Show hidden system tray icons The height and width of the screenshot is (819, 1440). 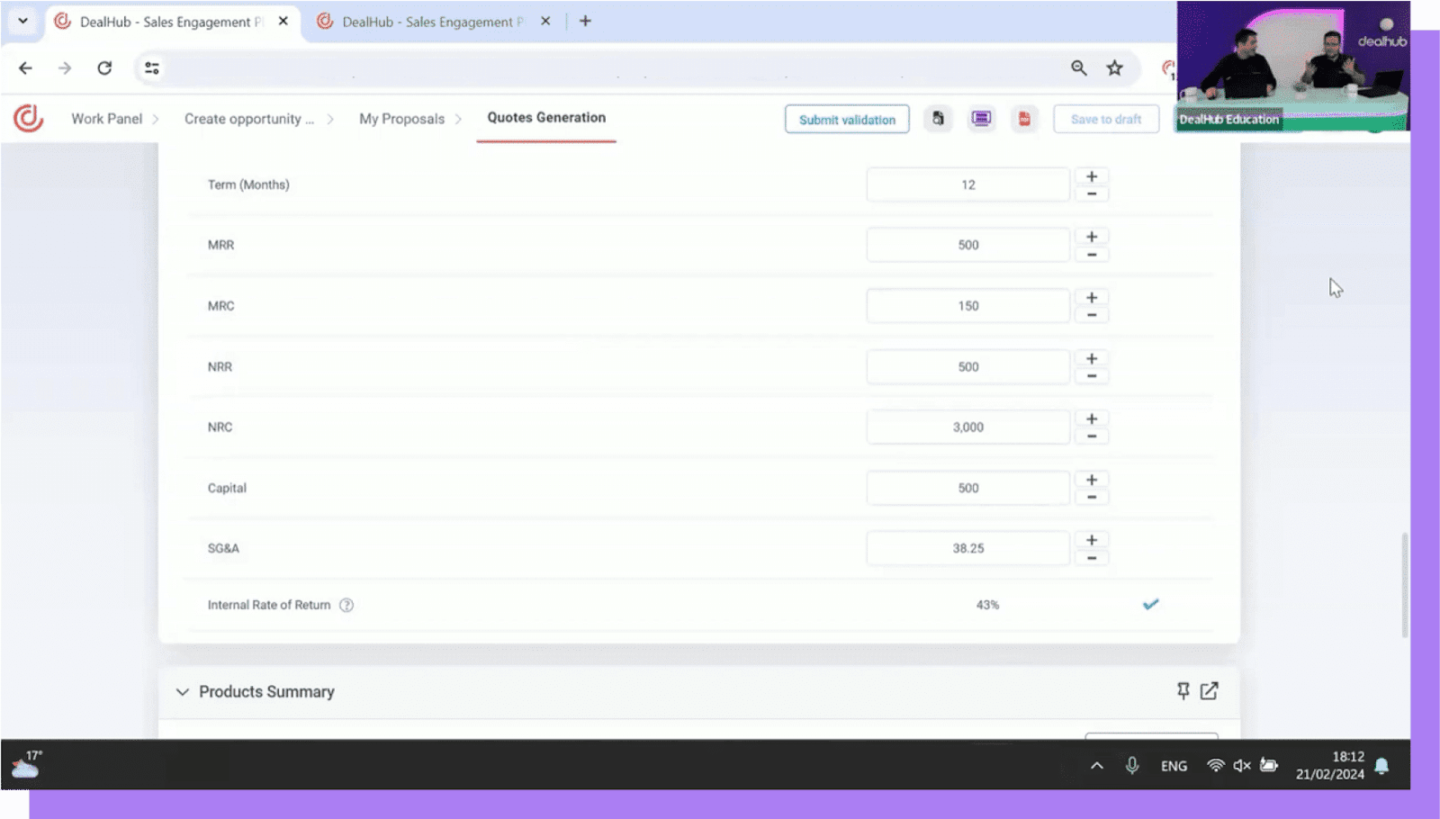1097,766
